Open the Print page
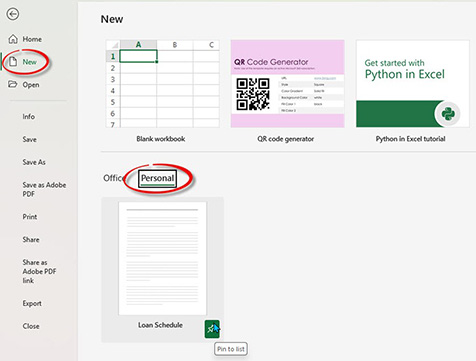Viewport: 476px width, 361px height. coord(30,217)
